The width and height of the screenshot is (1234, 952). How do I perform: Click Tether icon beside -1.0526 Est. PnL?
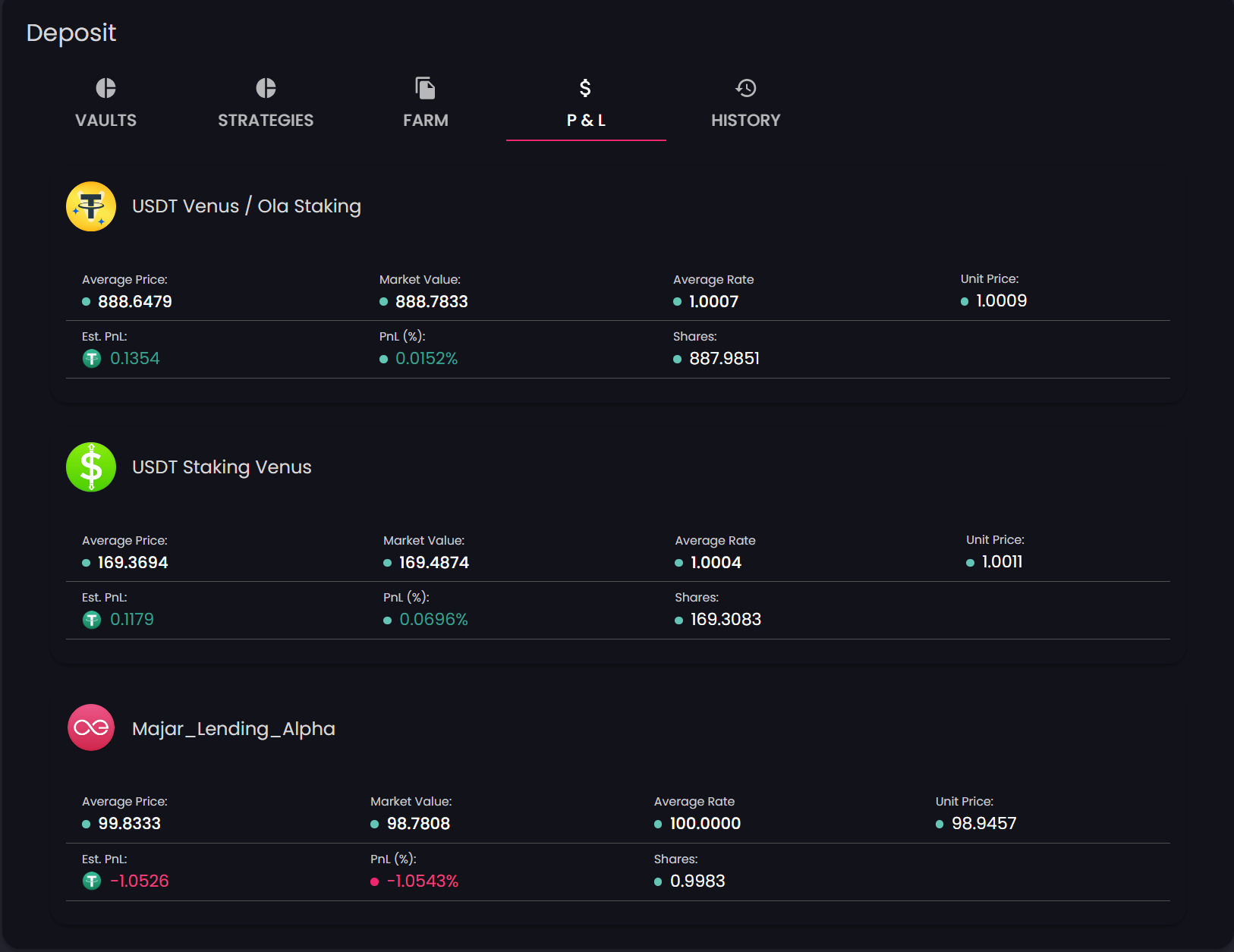coord(92,881)
